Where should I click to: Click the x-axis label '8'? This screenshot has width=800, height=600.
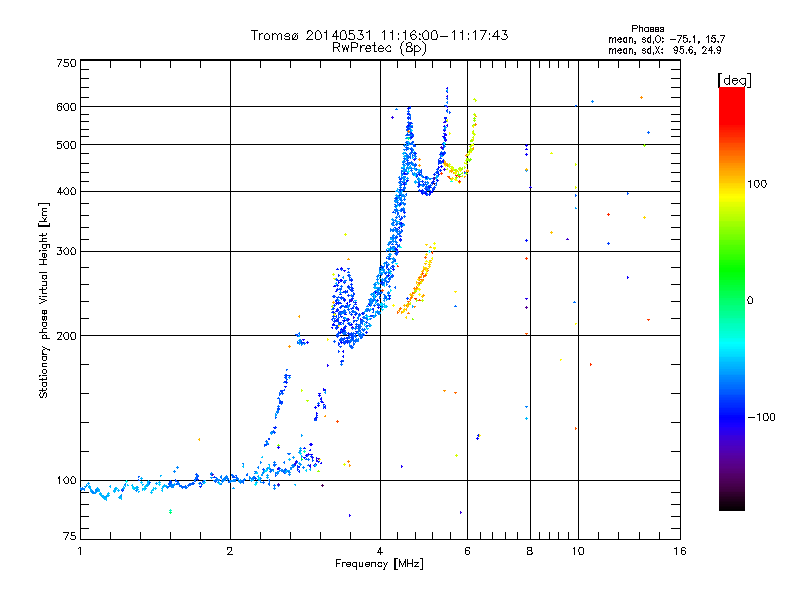[530, 551]
